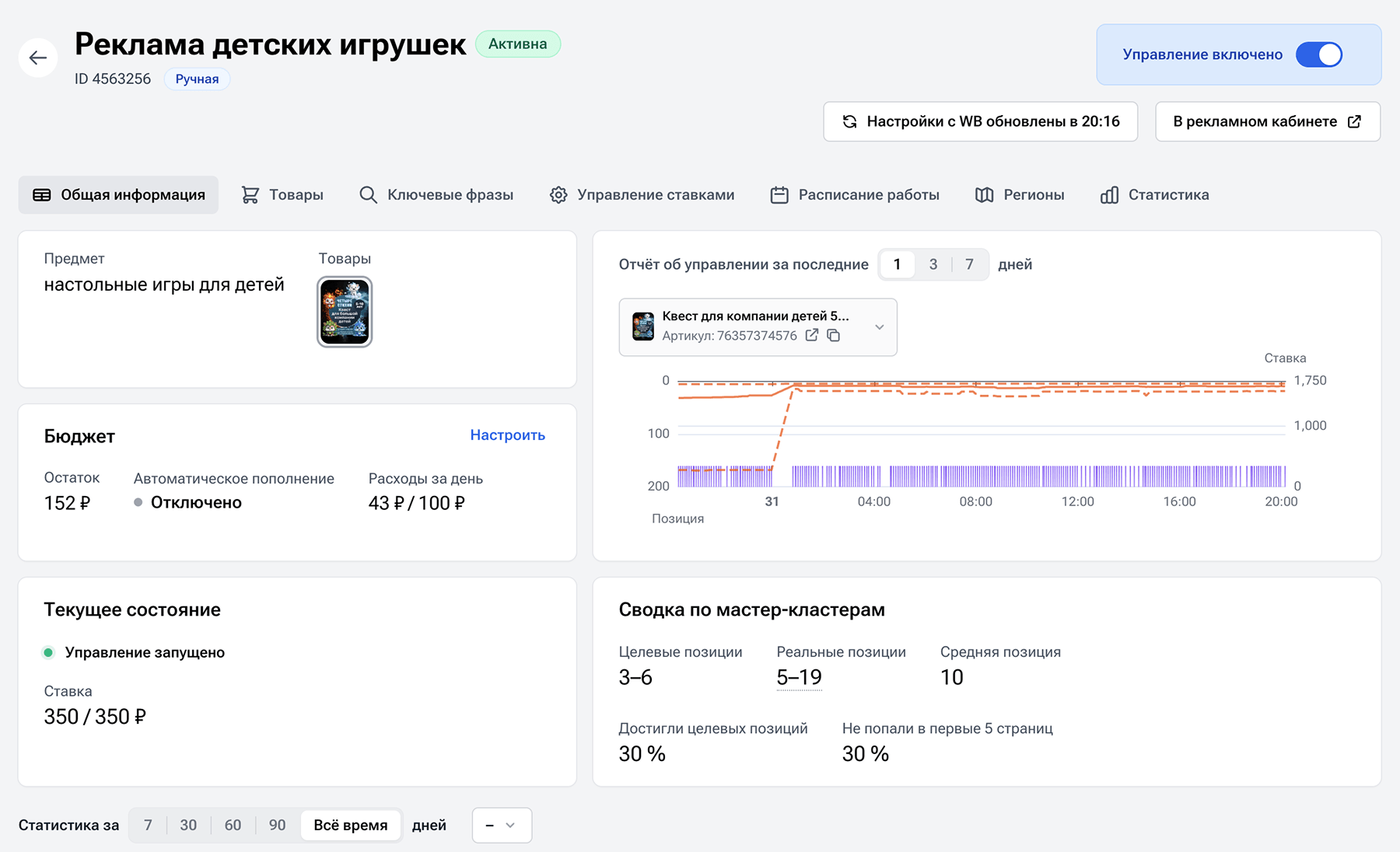The height and width of the screenshot is (852, 1400).
Task: Click the gear icon for Управление ставками
Action: pos(558,195)
